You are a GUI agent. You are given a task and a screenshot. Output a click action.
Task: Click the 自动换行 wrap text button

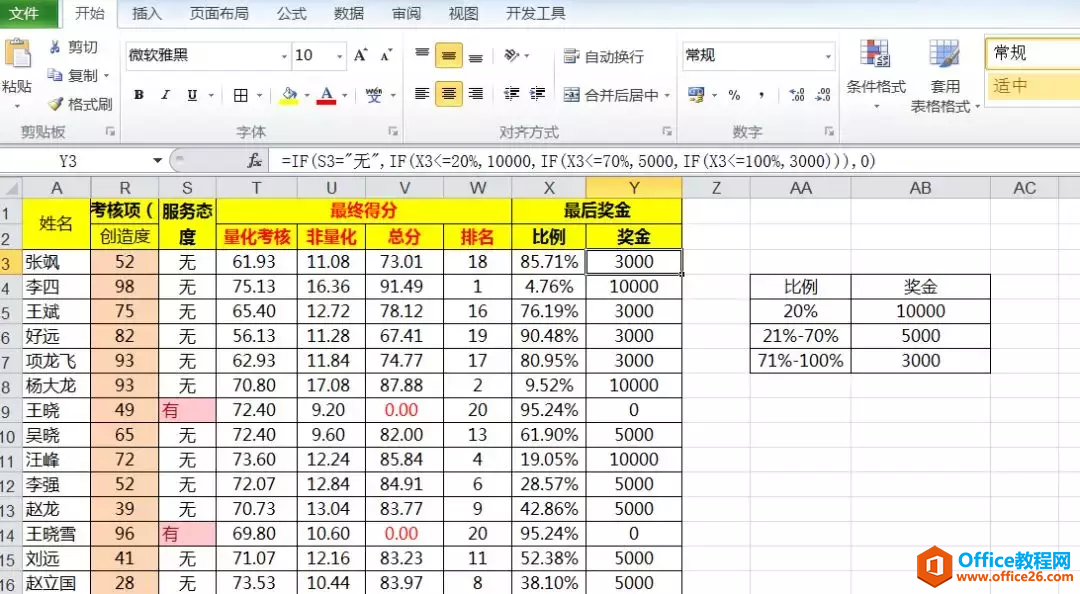[603, 57]
